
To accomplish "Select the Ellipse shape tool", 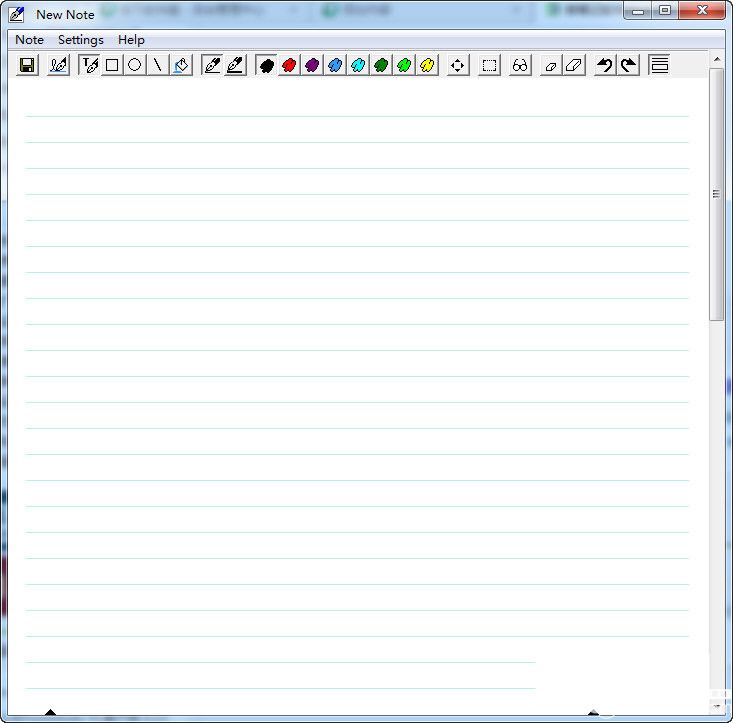I will (x=135, y=65).
